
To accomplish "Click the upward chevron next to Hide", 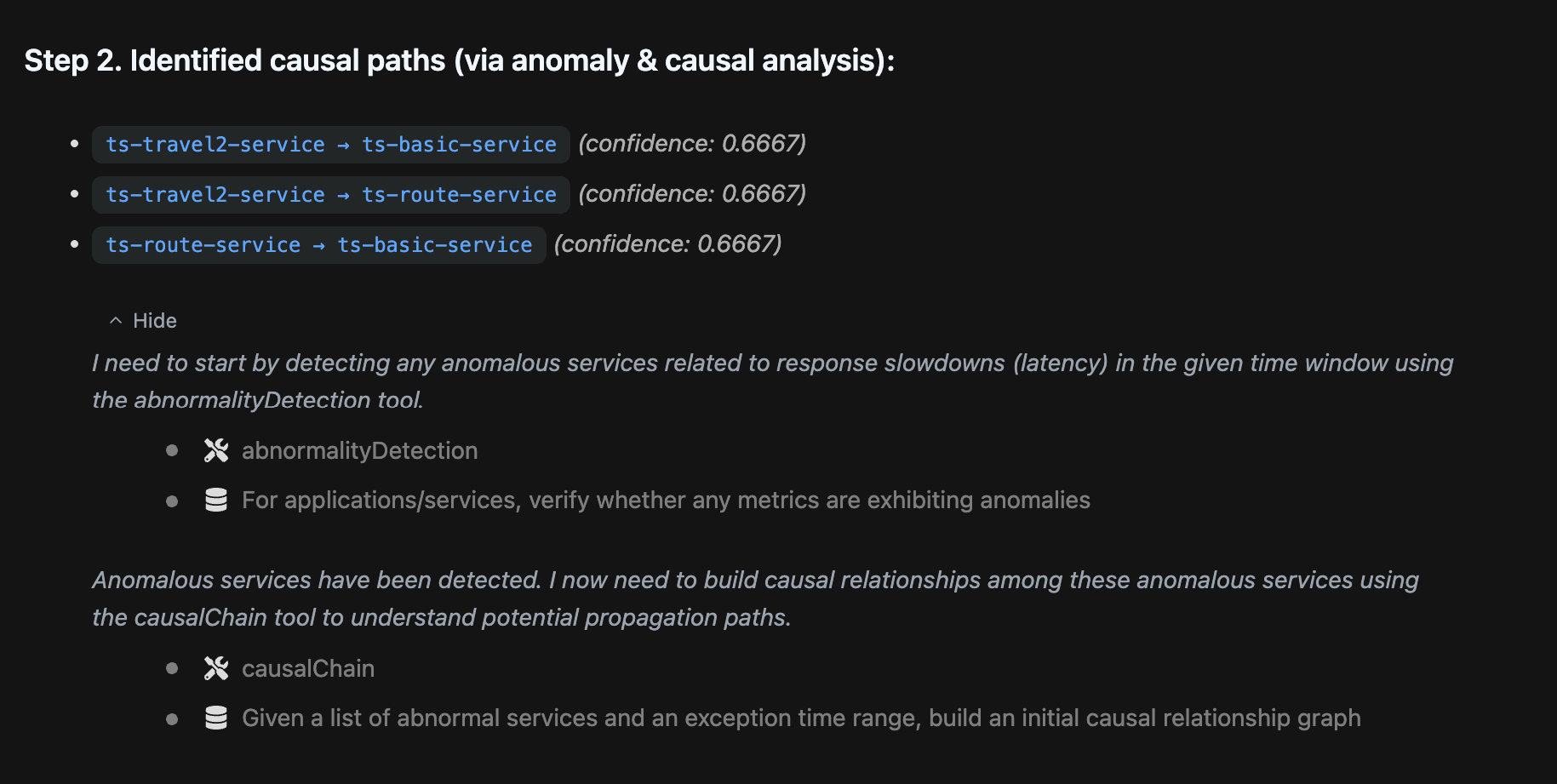I will click(116, 321).
